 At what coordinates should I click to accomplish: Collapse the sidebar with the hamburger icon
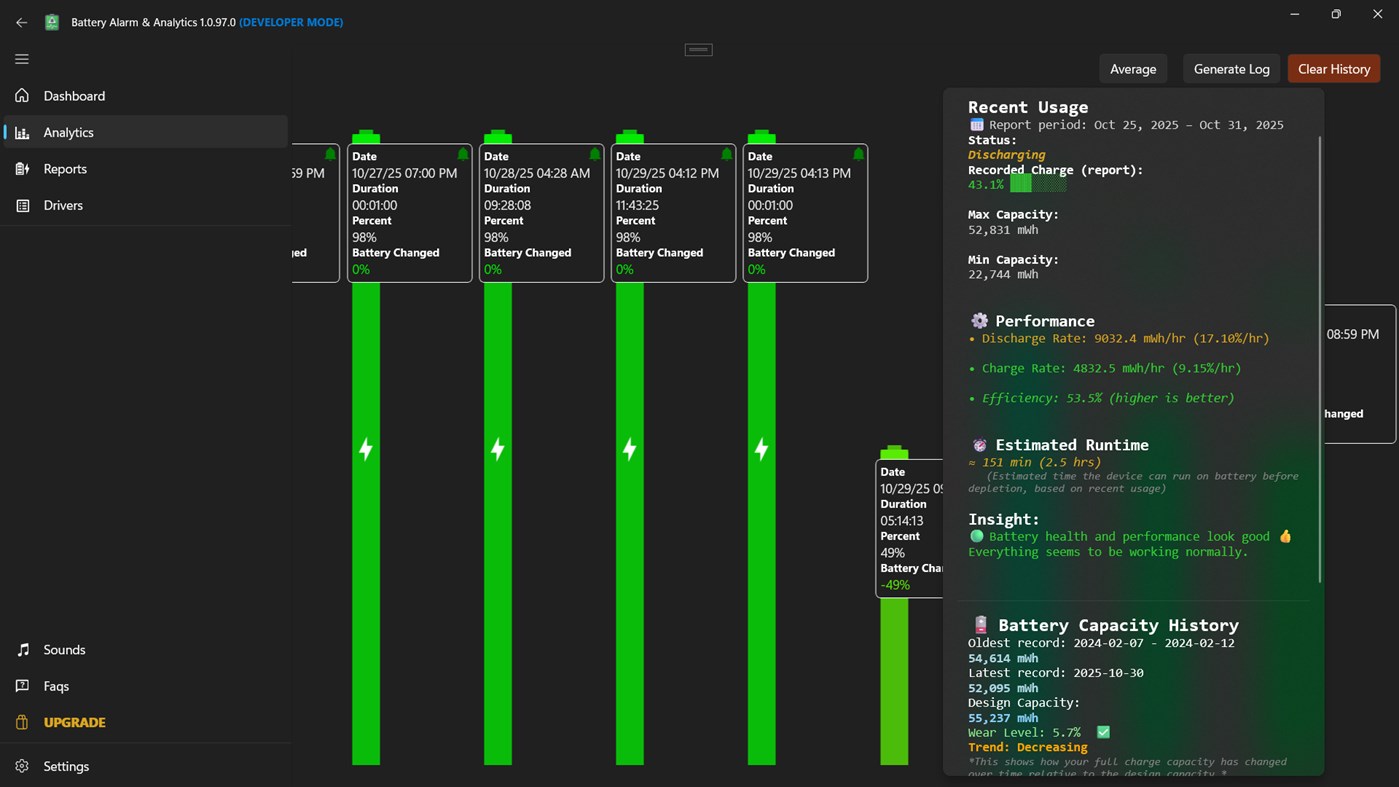coord(21,59)
